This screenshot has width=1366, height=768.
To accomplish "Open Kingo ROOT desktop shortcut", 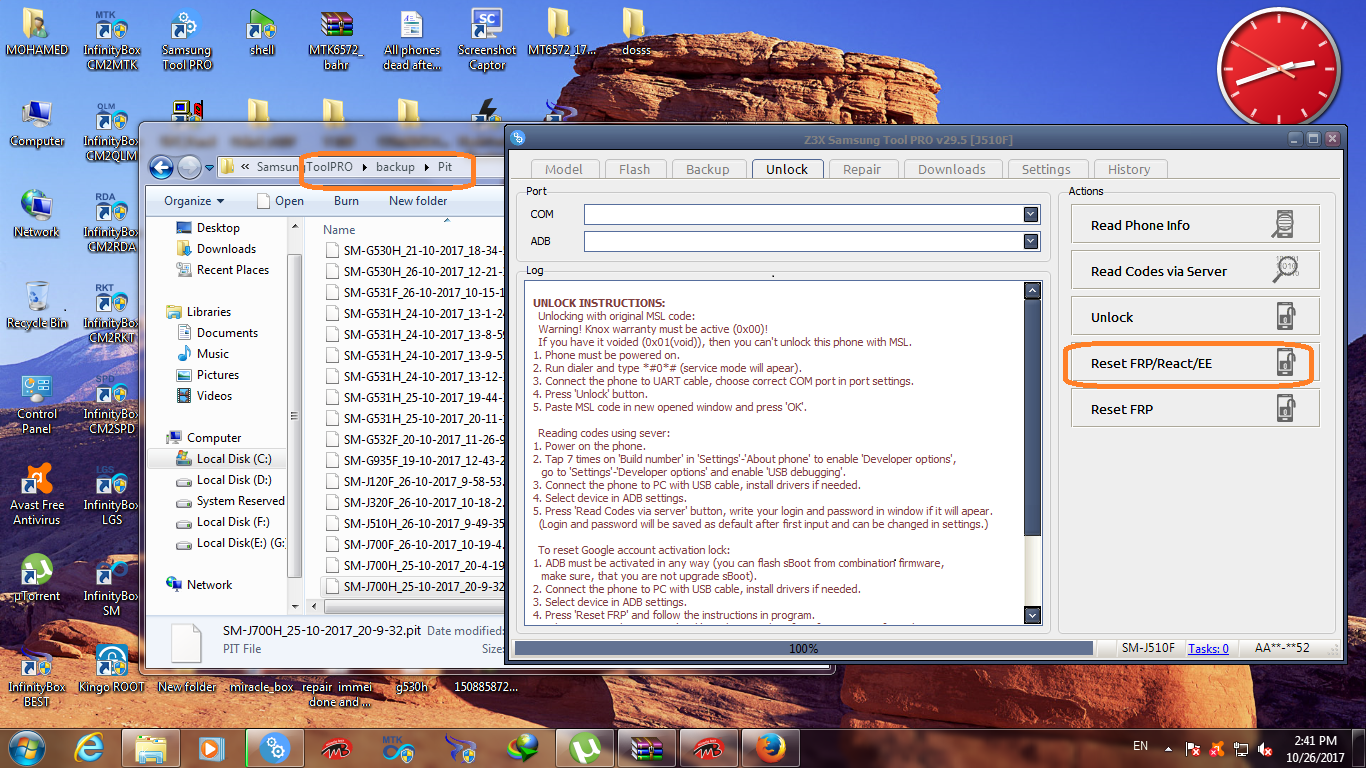I will tap(111, 669).
